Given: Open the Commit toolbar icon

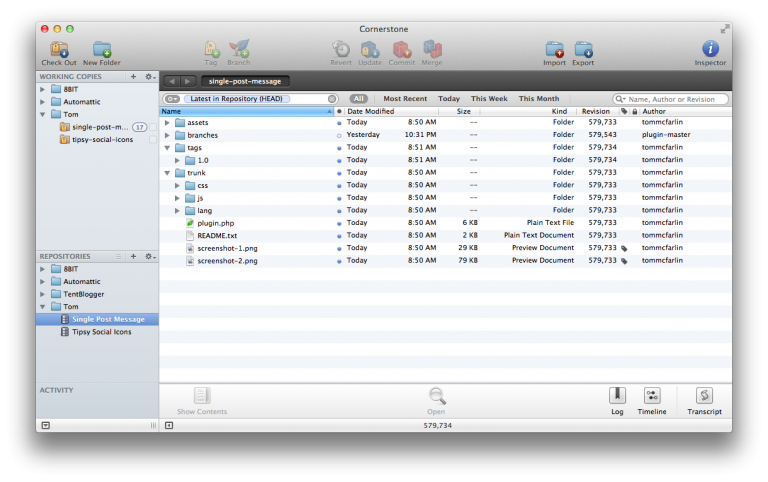Looking at the screenshot, I should click(402, 50).
